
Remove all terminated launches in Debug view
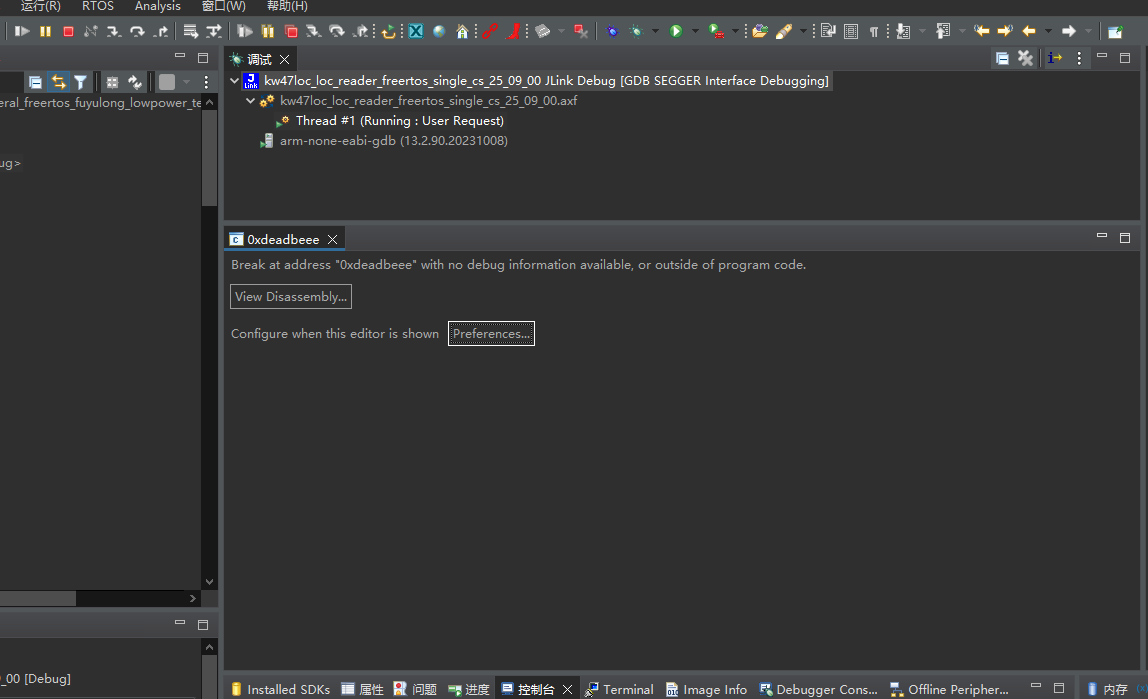(x=1026, y=59)
